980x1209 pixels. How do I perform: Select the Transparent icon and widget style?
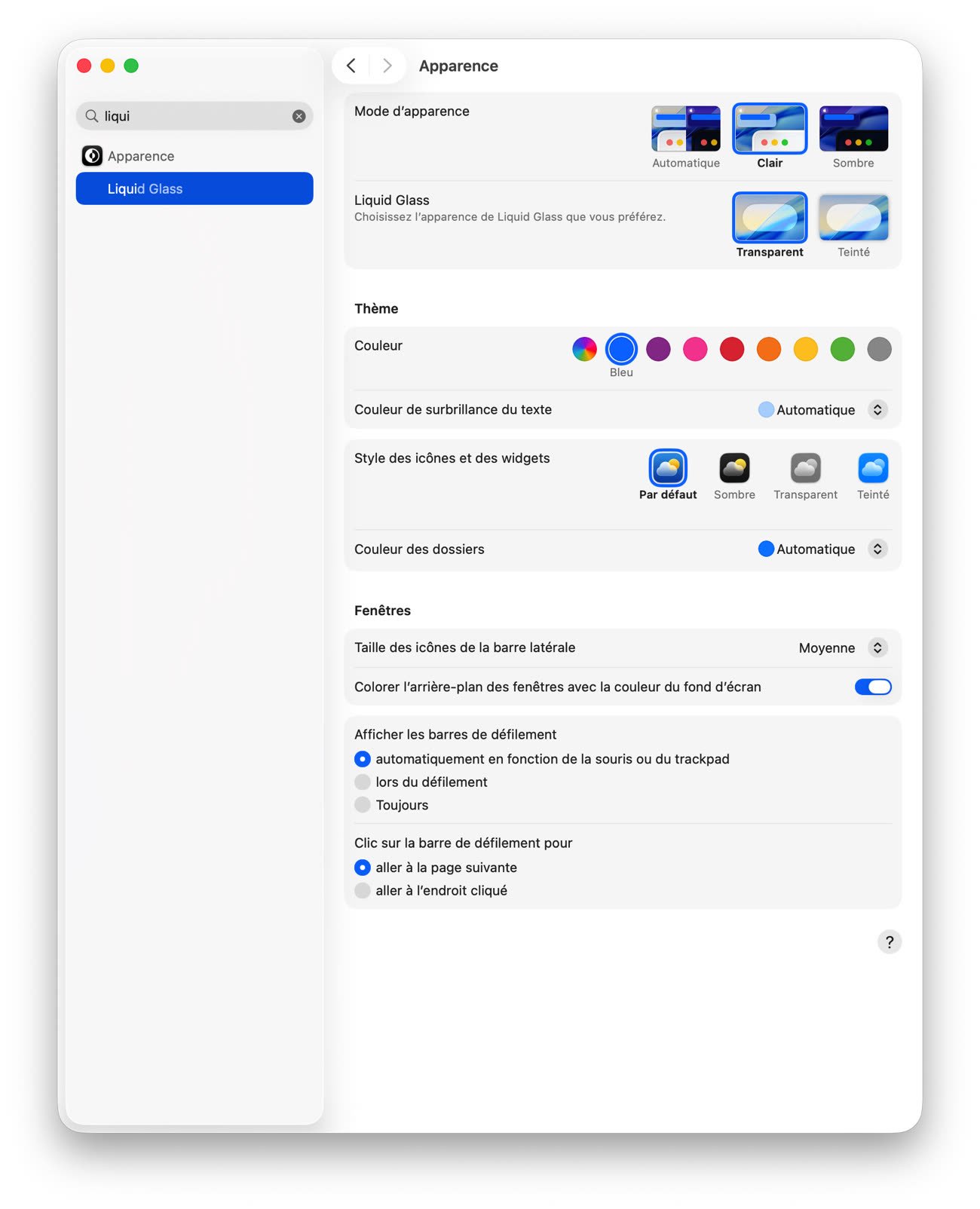coord(805,468)
